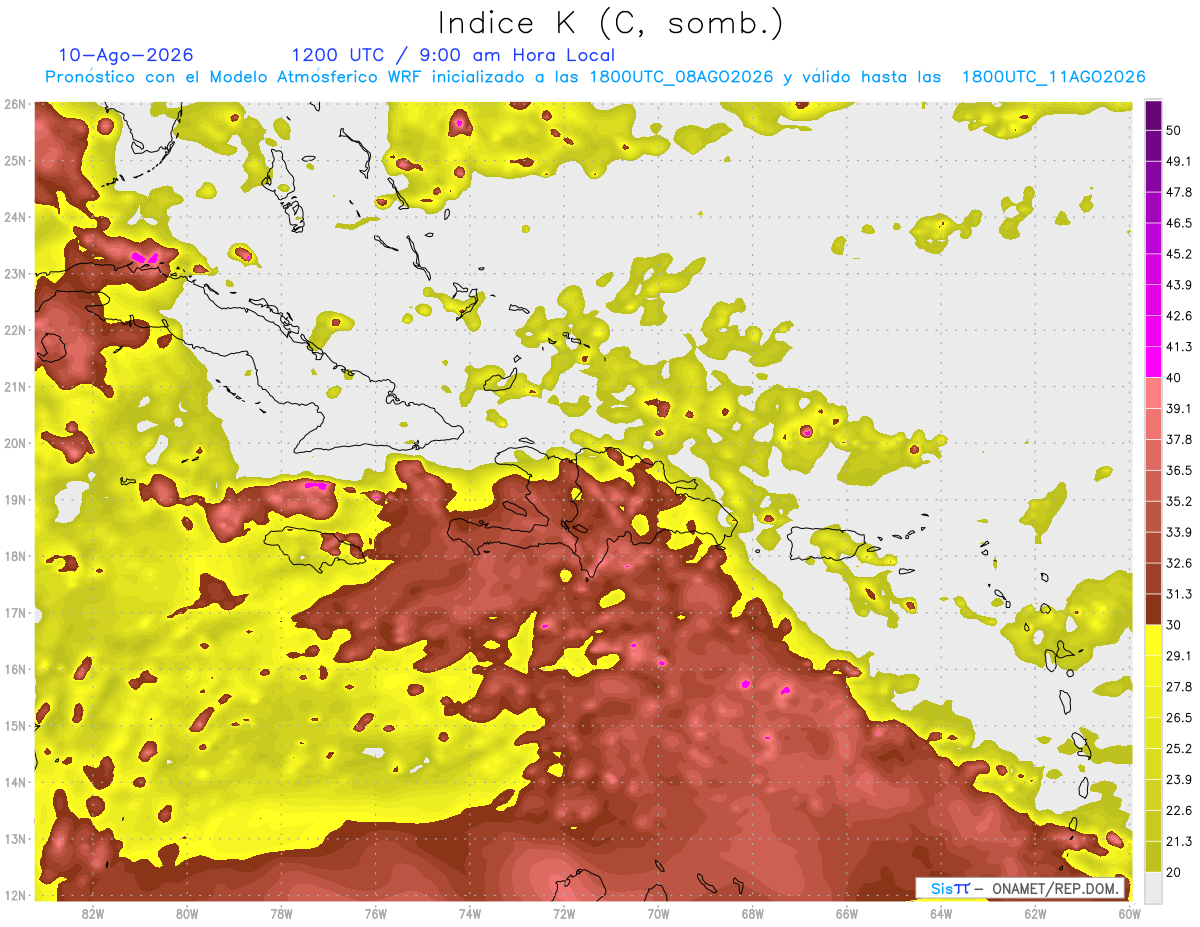Click the map title 'Indice K (C, somb.)'
1200x927 pixels.
click(x=610, y=24)
